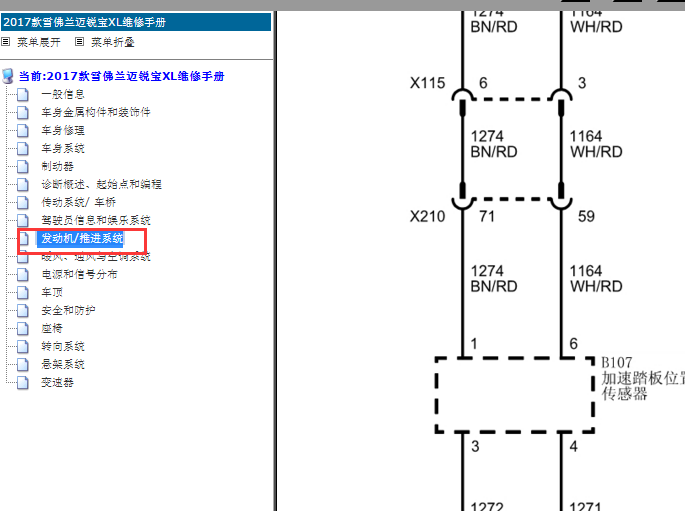
Task: Click the page icon next to 一般信息
Action: tap(23, 94)
